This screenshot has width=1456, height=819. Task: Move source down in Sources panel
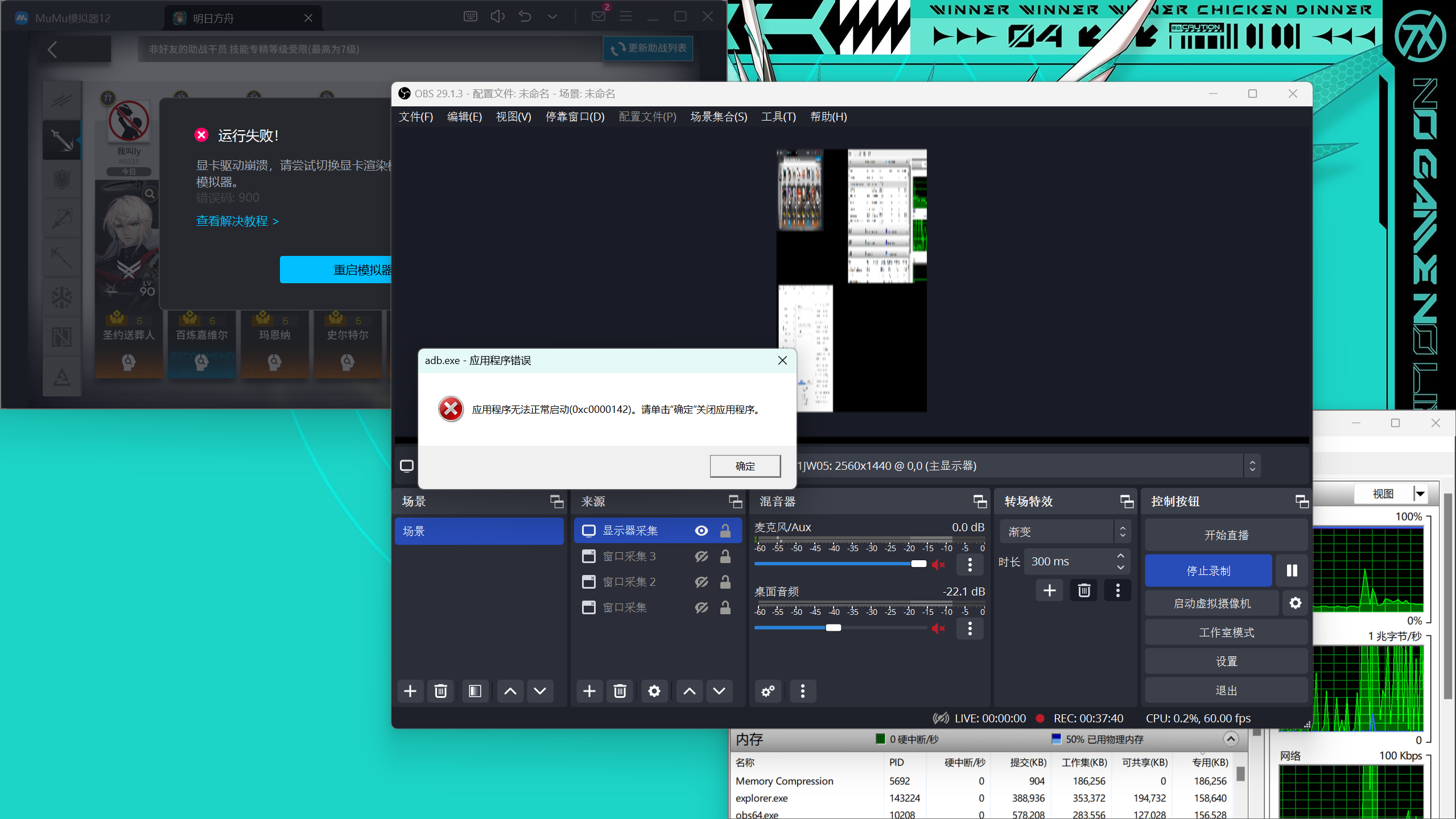pyautogui.click(x=719, y=691)
